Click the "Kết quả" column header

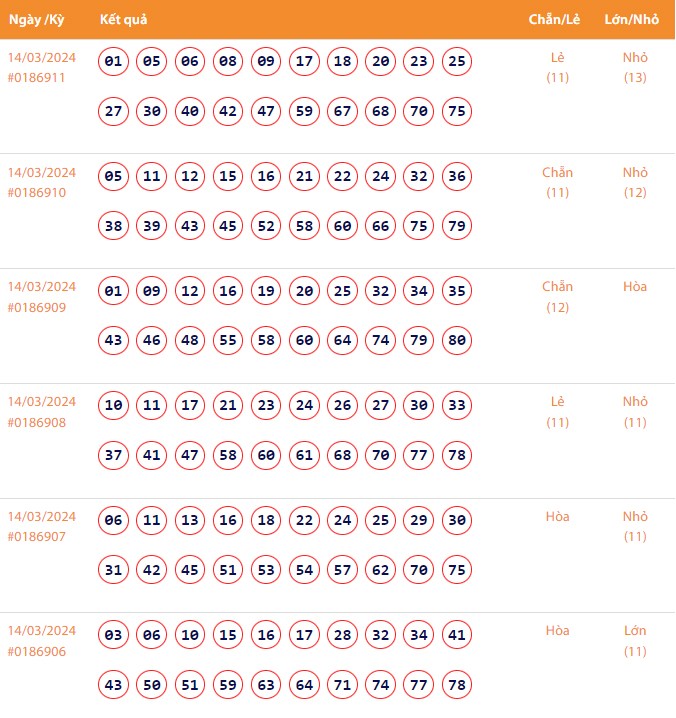pyautogui.click(x=124, y=19)
